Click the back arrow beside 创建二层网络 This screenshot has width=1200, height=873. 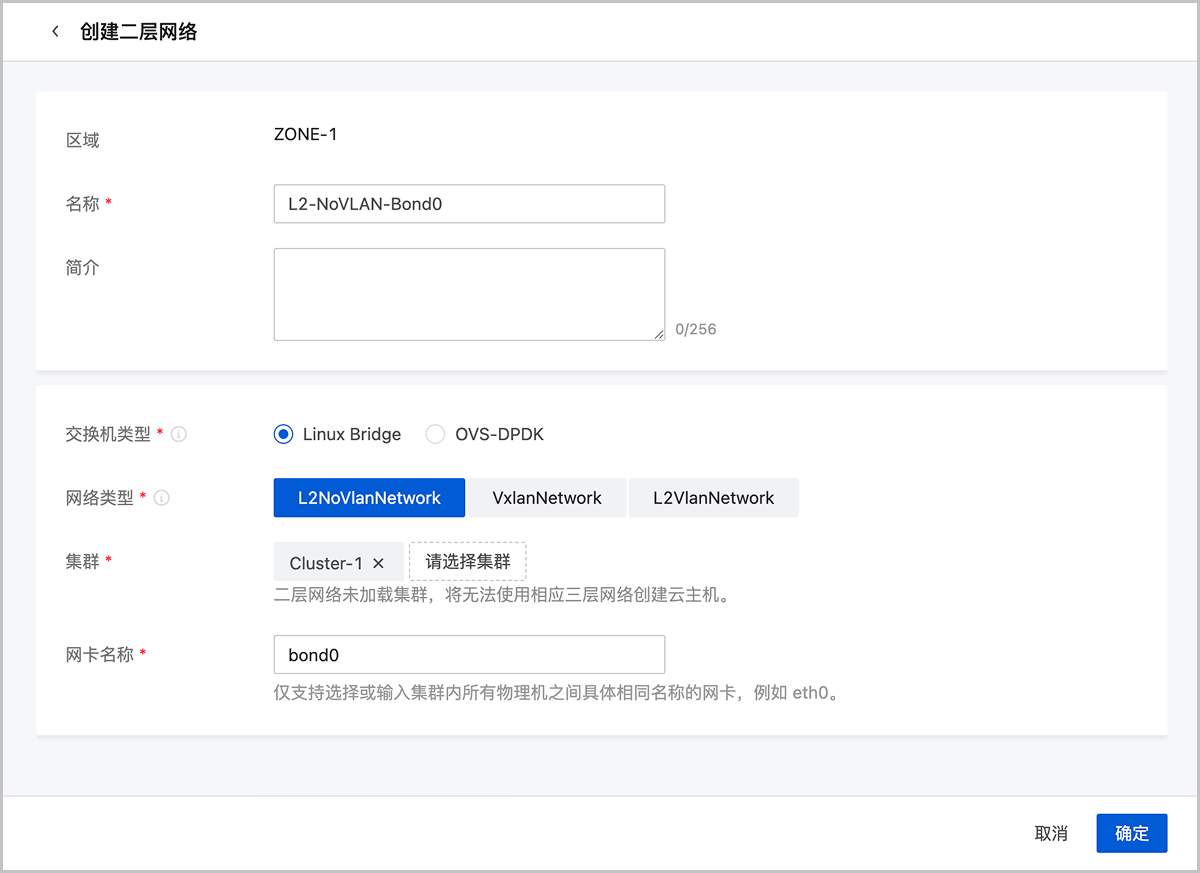[x=55, y=32]
